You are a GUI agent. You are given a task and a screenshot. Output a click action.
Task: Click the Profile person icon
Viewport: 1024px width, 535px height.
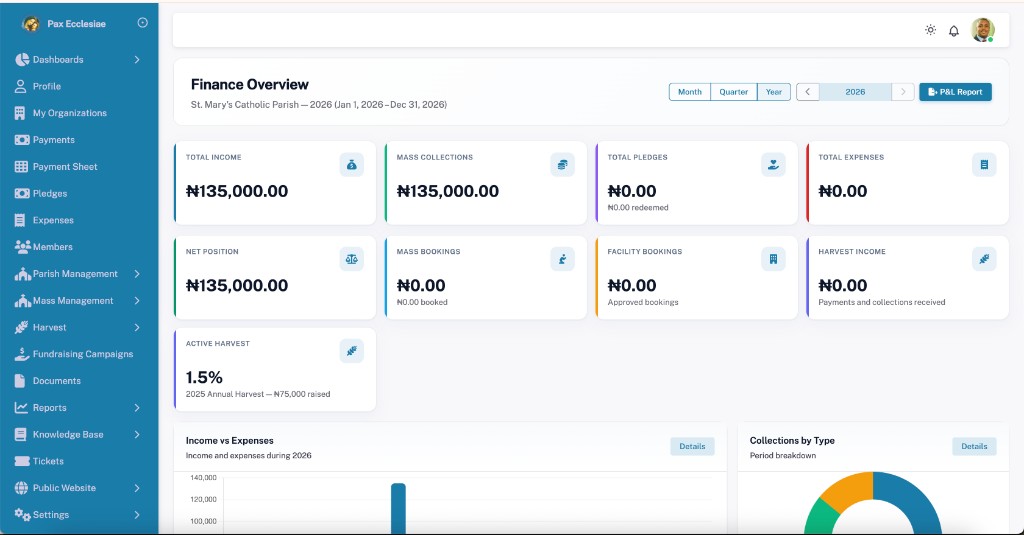(21, 86)
